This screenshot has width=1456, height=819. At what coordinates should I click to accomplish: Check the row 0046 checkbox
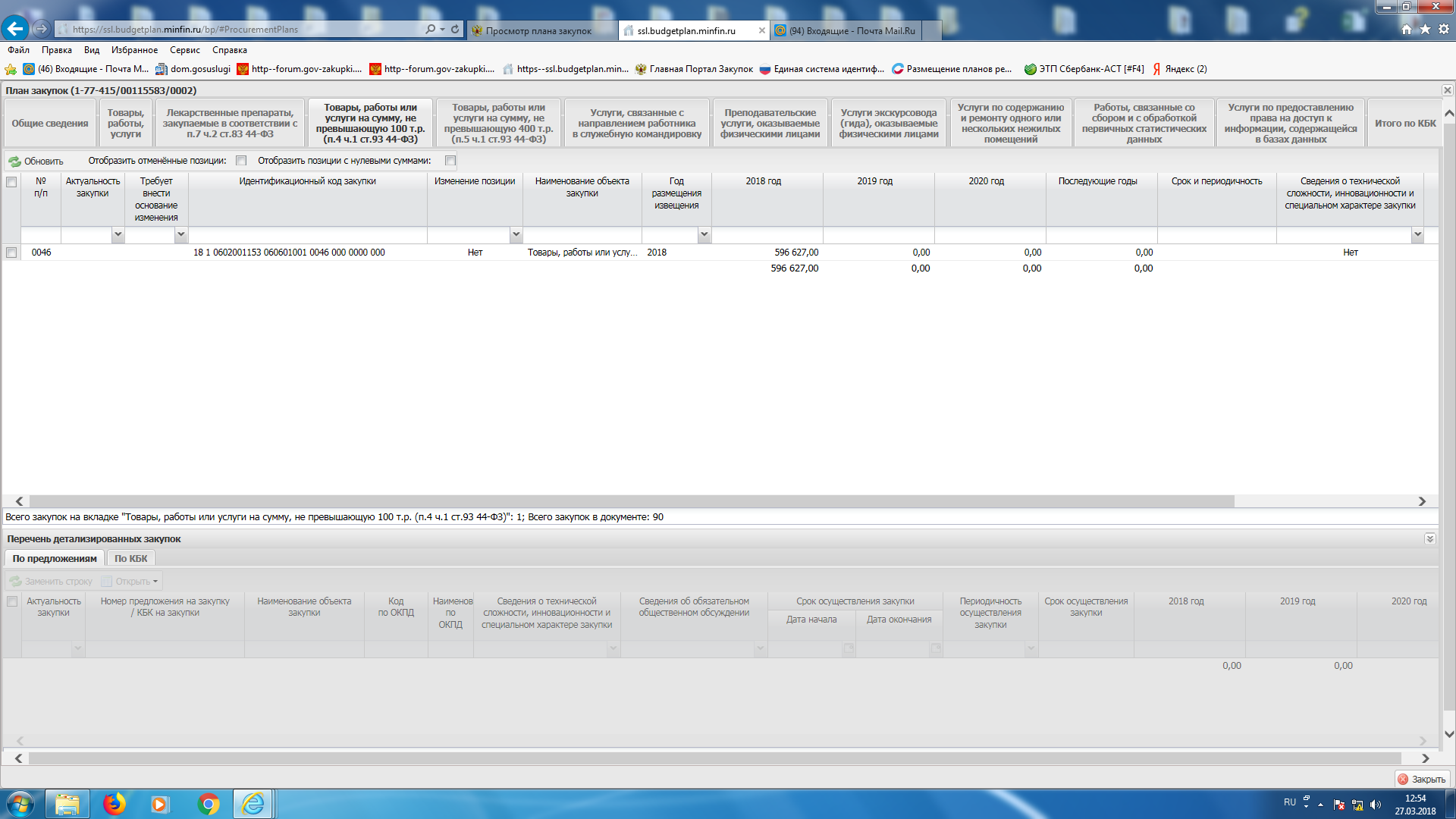pos(11,253)
